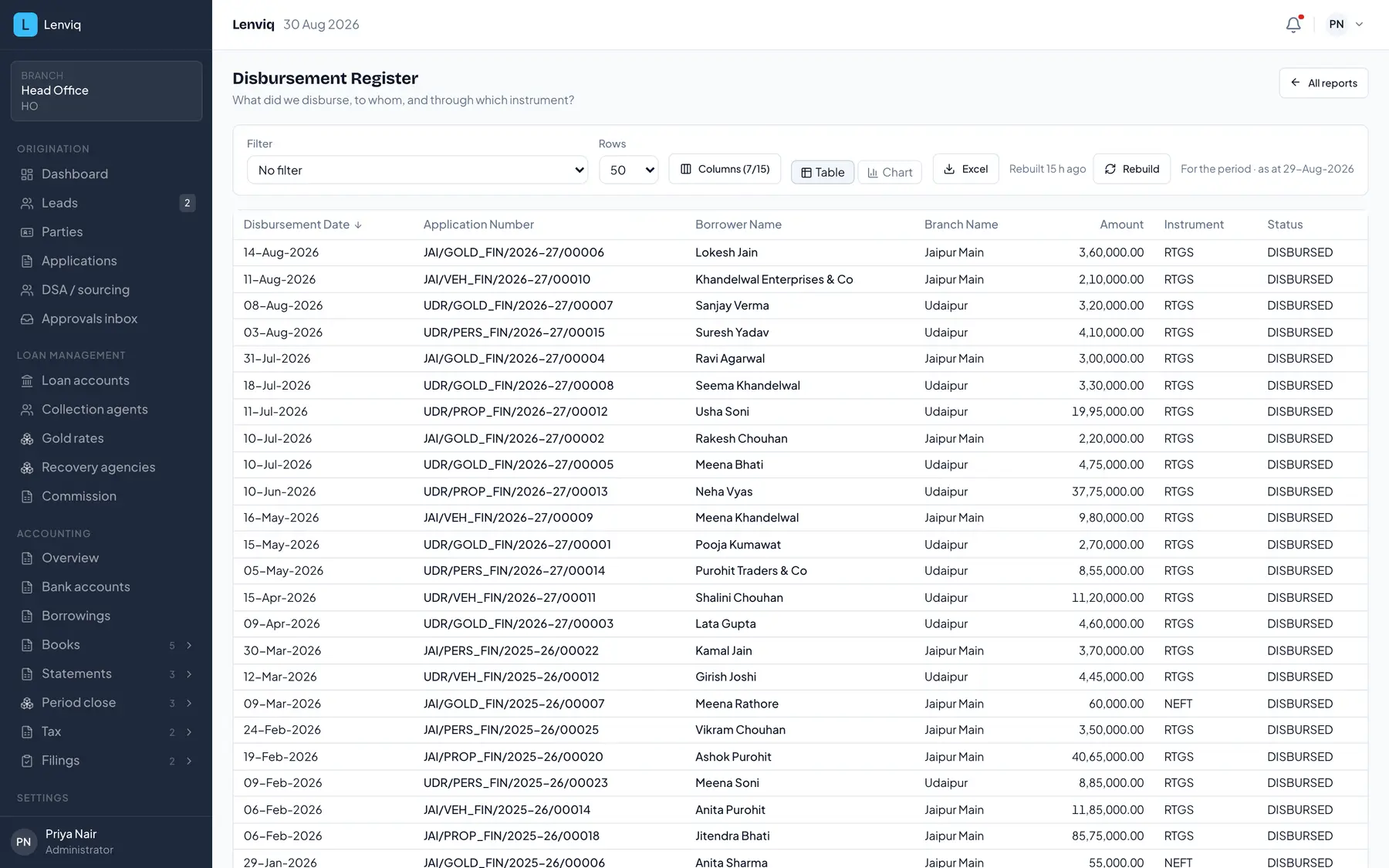Click the Gold rates icon
The width and height of the screenshot is (1389, 868).
[x=27, y=439]
